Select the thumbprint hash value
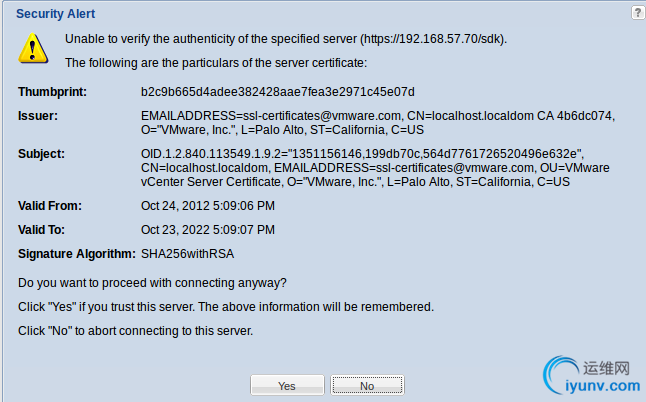646x402 pixels. point(278,92)
